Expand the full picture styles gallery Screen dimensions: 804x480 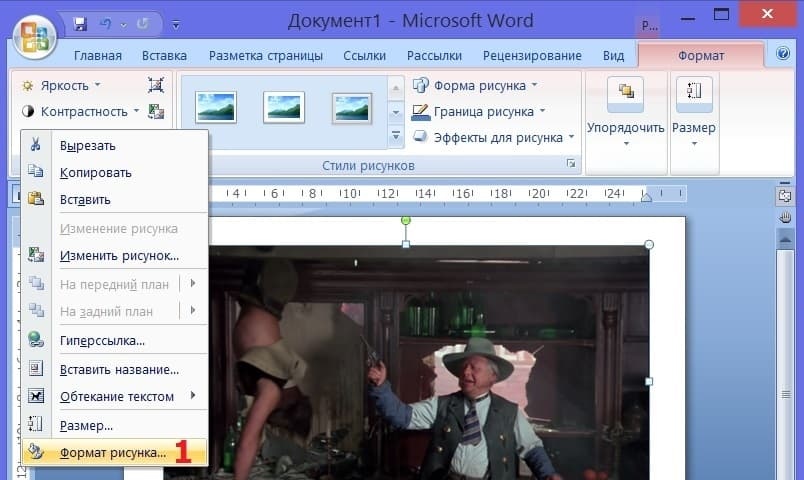[395, 136]
